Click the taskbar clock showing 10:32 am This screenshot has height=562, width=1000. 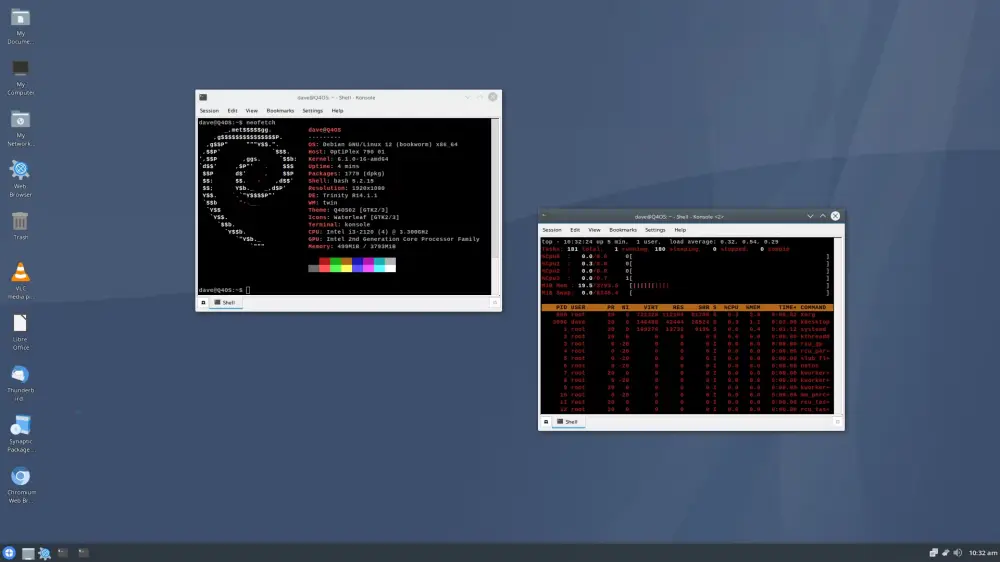tap(983, 553)
